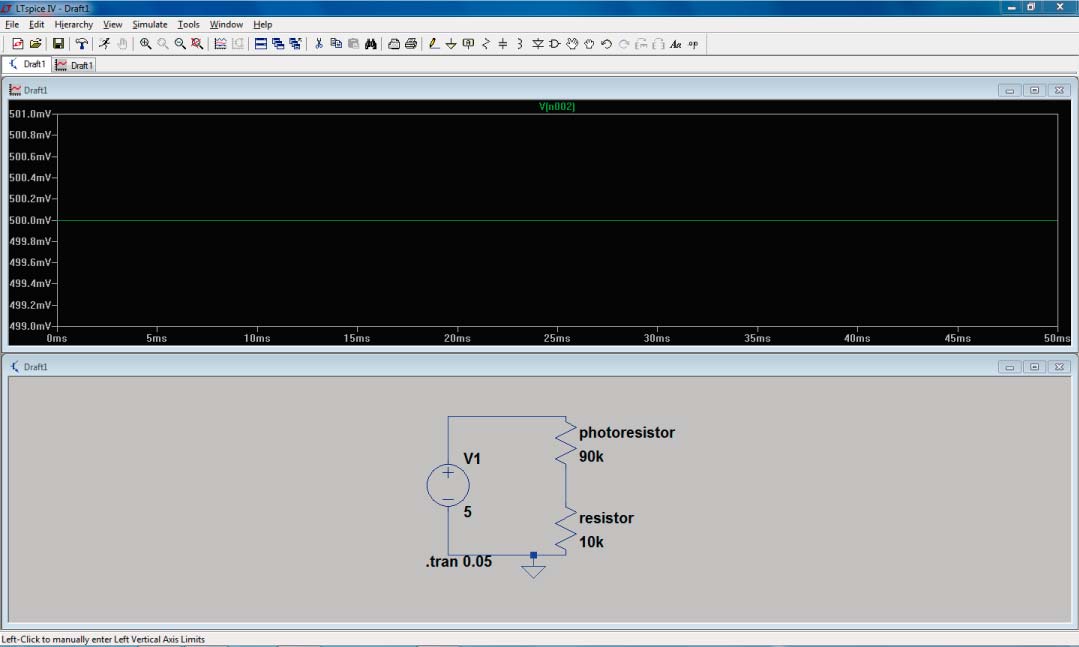Click the Mirror icon in the toolbar
Screen dimensions: 1079x647
[659, 44]
